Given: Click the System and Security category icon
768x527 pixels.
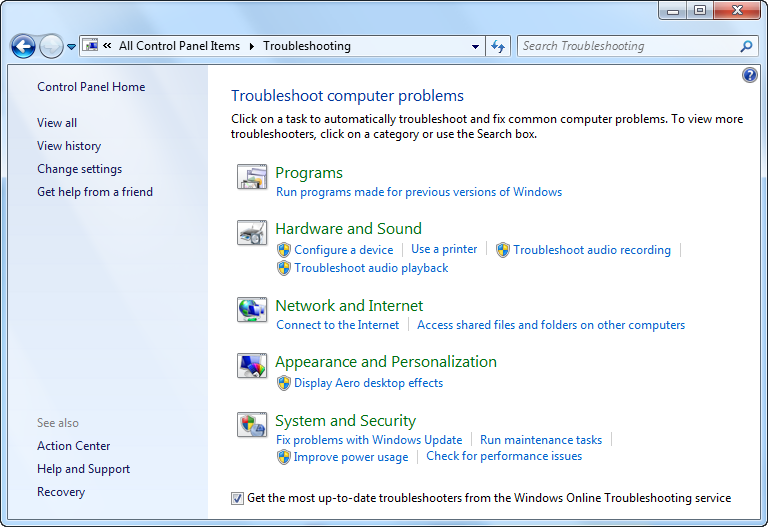Looking at the screenshot, I should click(x=251, y=425).
